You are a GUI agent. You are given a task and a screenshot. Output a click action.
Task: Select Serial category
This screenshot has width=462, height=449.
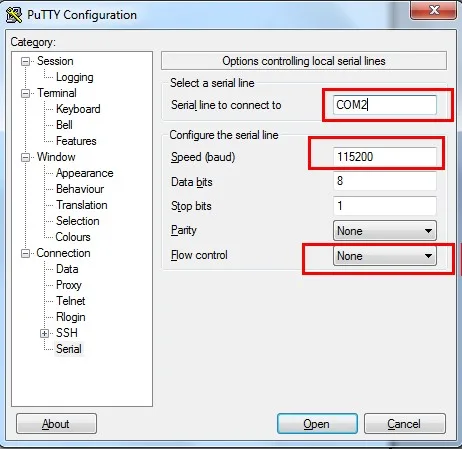point(69,349)
